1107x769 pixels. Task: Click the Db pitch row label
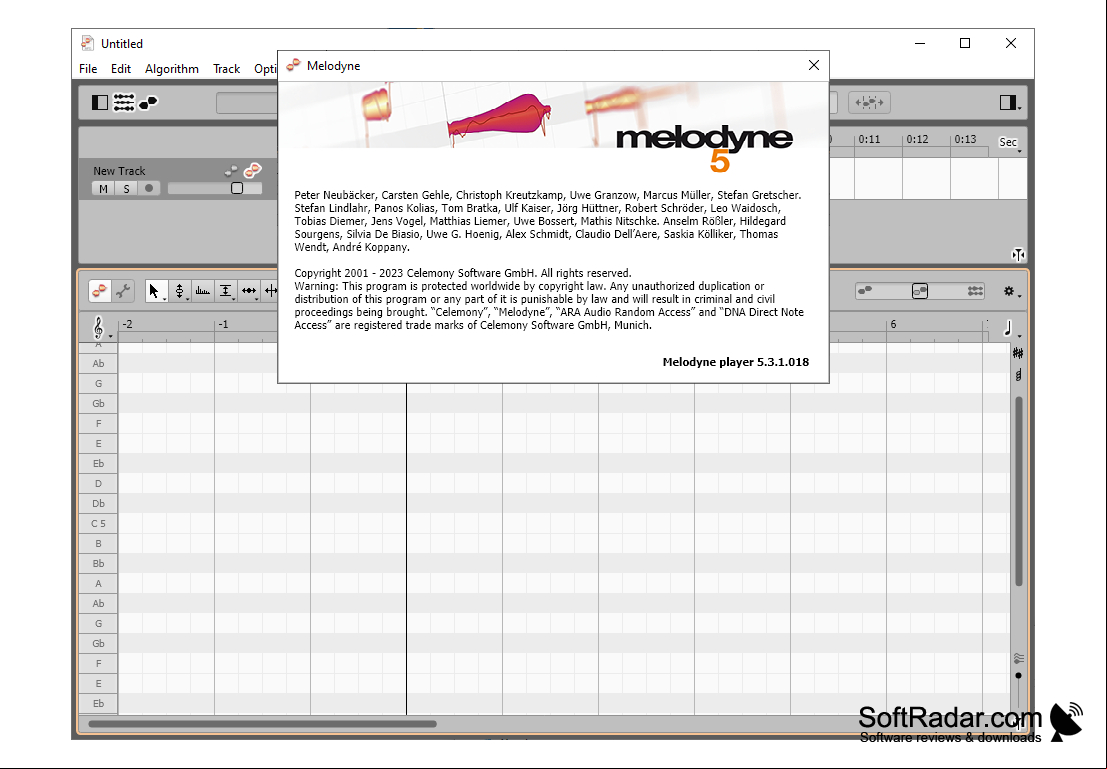pyautogui.click(x=98, y=503)
